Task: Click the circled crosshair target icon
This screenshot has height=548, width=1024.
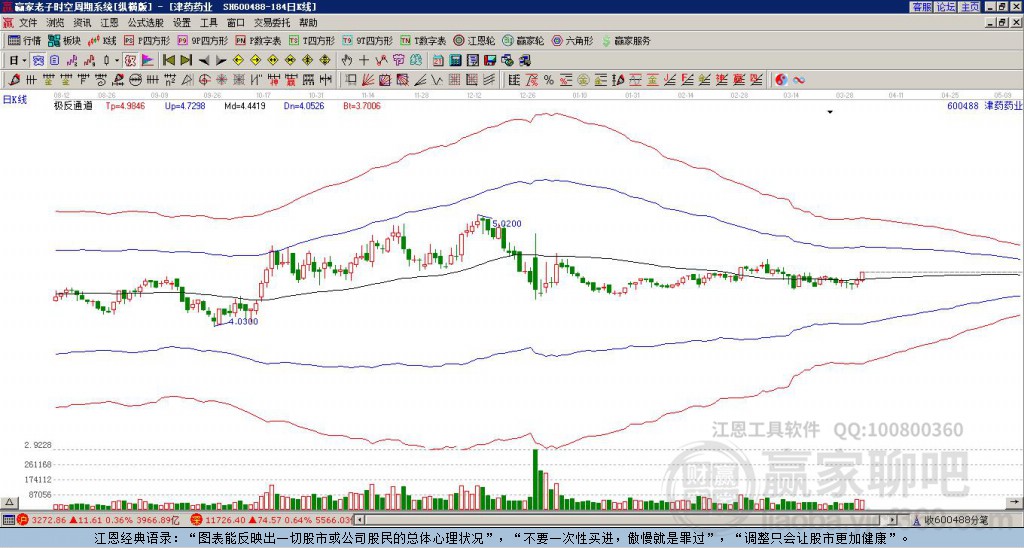Action: (204, 80)
